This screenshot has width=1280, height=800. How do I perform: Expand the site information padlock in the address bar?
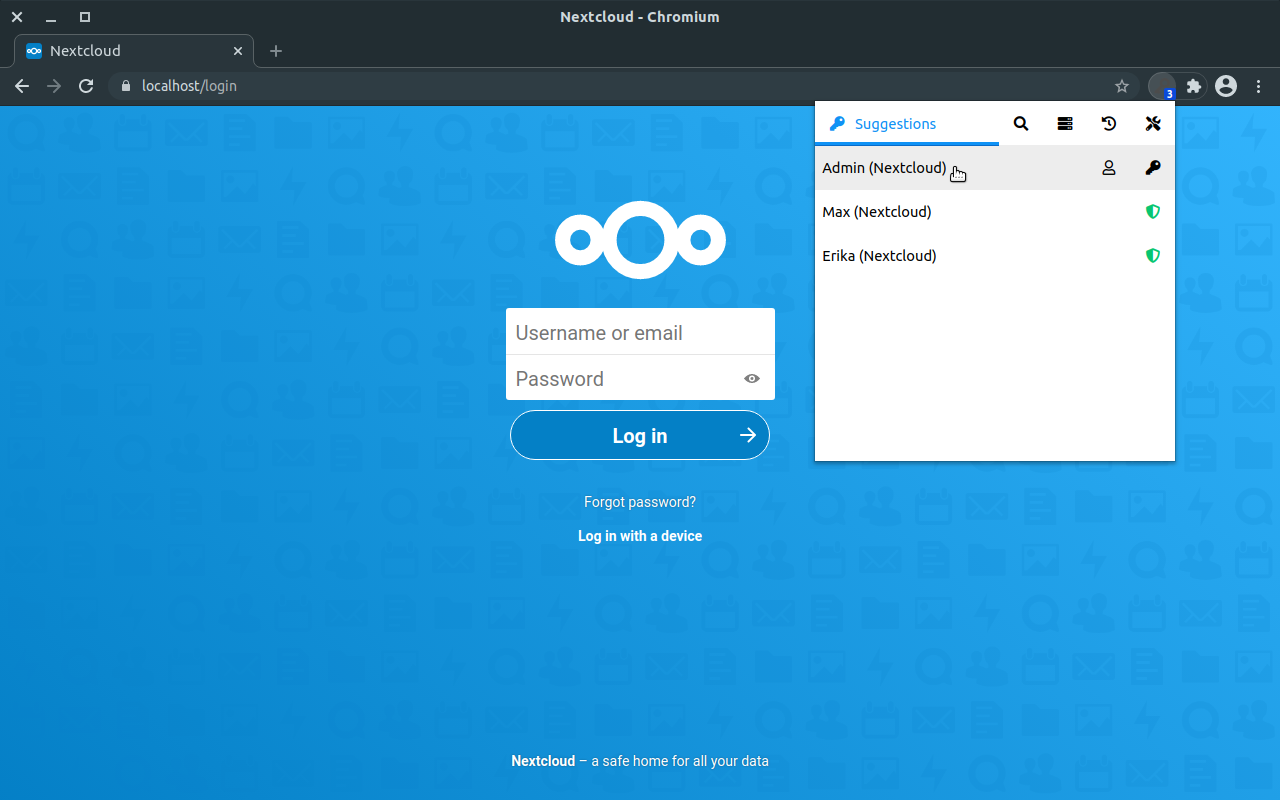click(126, 86)
